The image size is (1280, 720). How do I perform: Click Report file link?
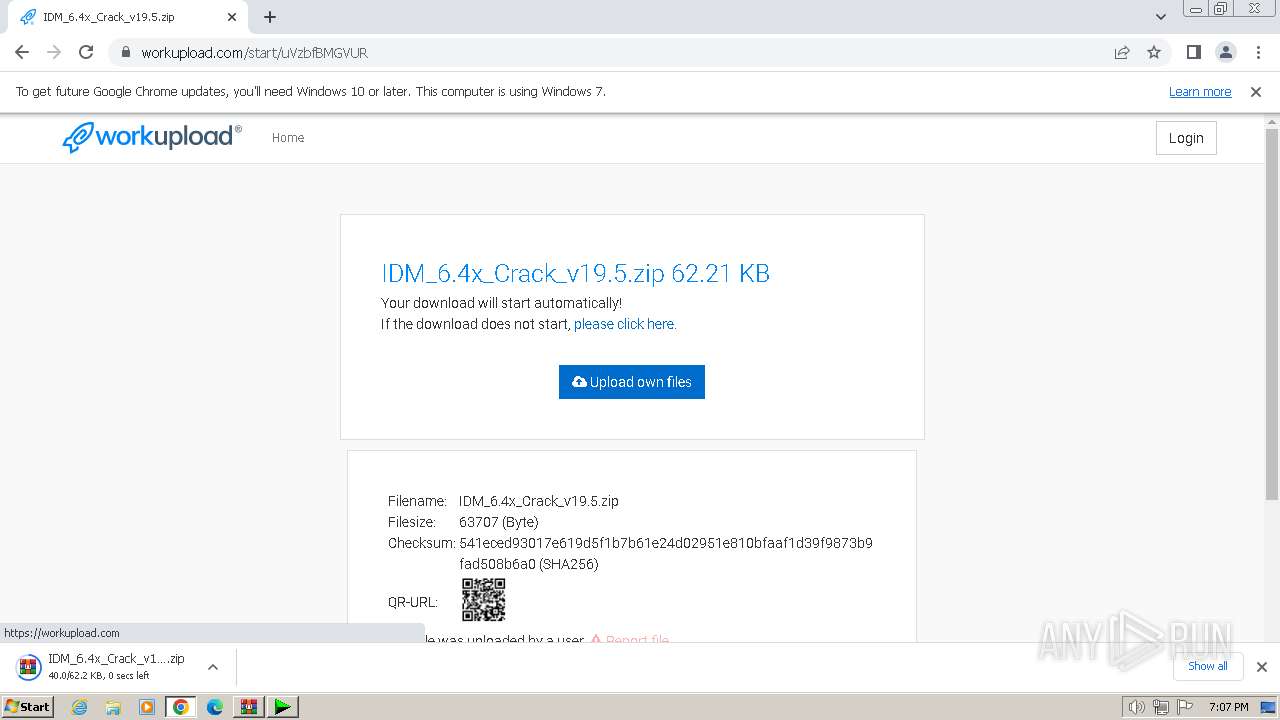tap(630, 640)
